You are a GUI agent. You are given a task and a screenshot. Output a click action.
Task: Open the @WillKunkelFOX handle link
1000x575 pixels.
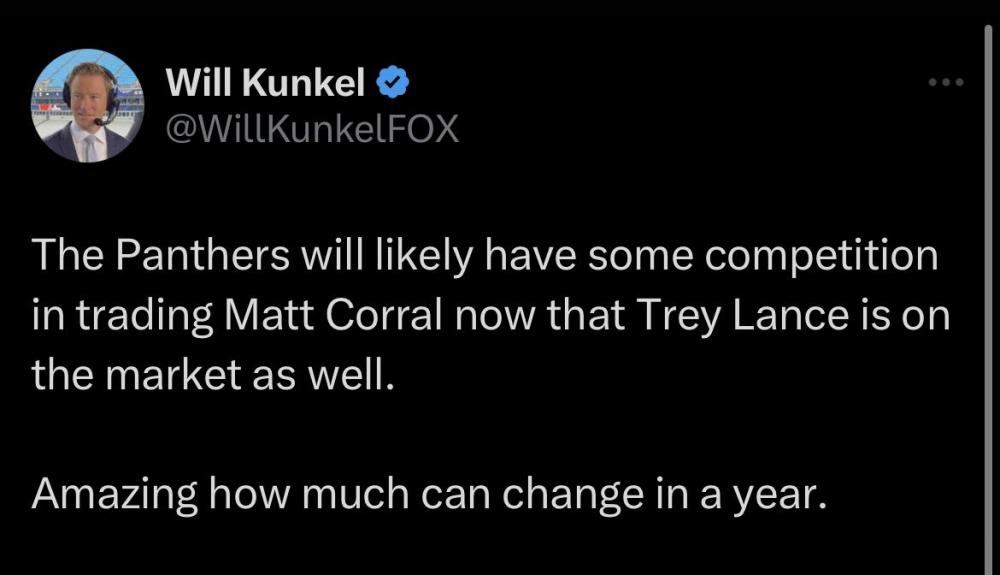pos(310,129)
